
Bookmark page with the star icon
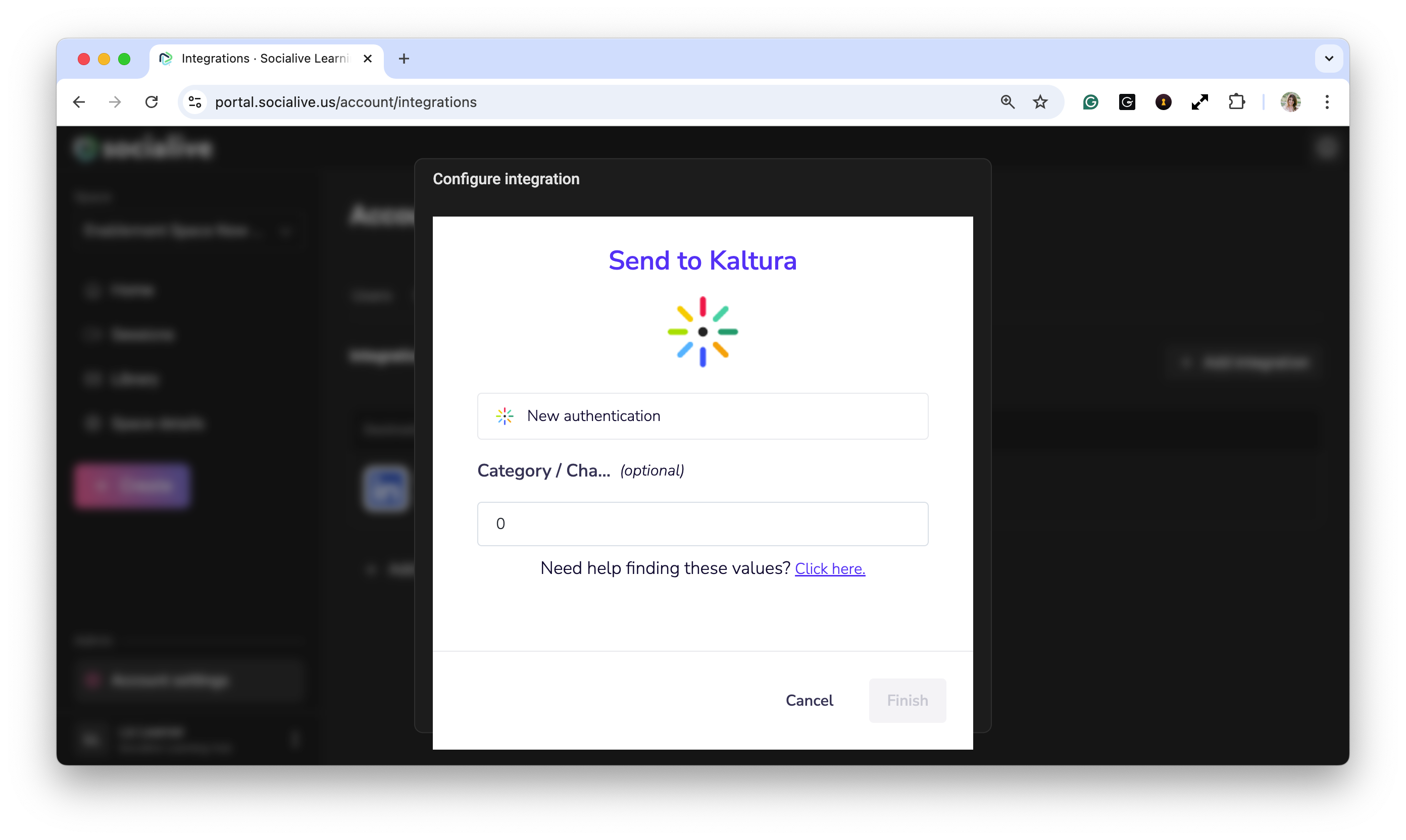pos(1040,102)
